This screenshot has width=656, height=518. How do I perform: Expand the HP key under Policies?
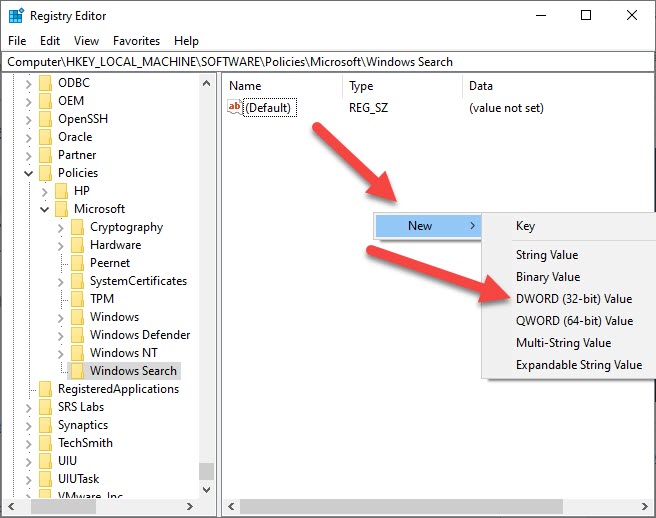[x=44, y=191]
